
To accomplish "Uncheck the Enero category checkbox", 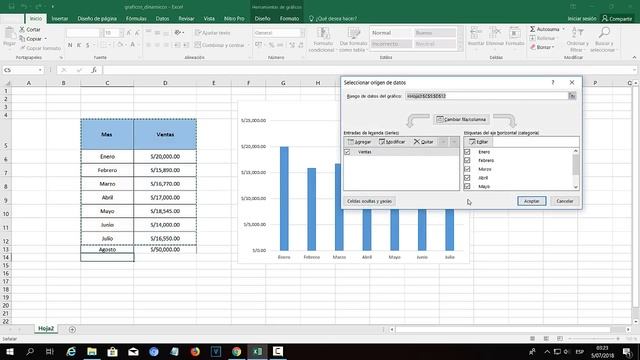I will pos(467,151).
